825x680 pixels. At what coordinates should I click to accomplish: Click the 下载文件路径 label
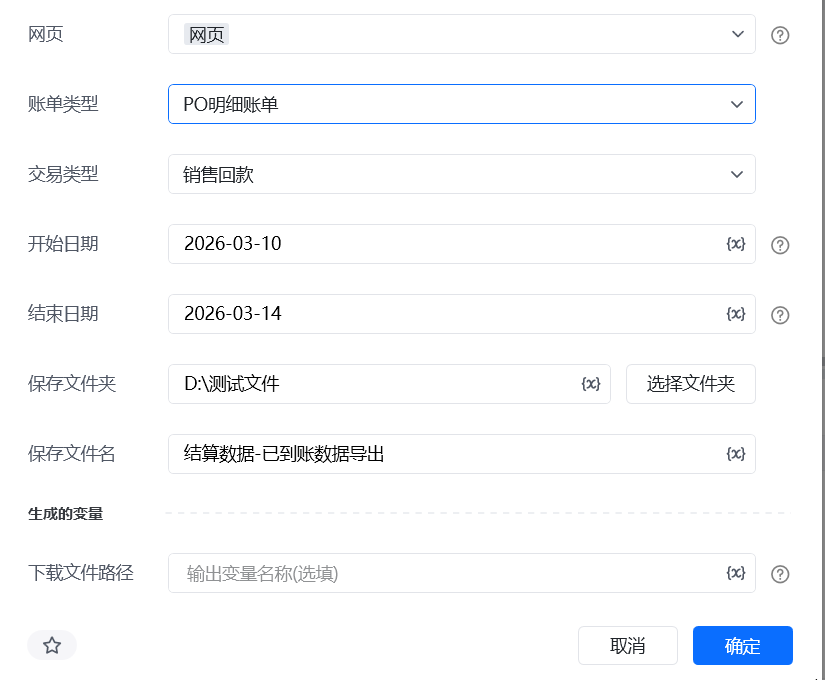point(81,572)
